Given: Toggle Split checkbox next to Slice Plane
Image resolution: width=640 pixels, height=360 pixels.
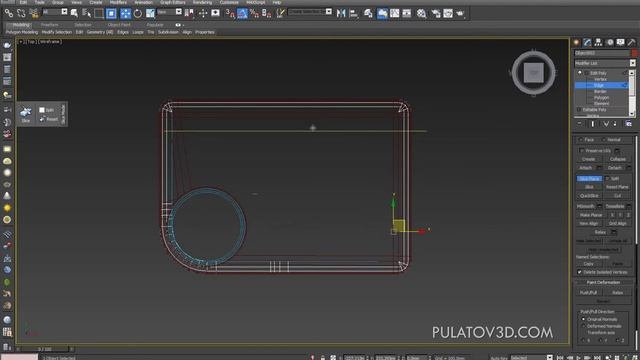Looking at the screenshot, I should pyautogui.click(x=607, y=178).
